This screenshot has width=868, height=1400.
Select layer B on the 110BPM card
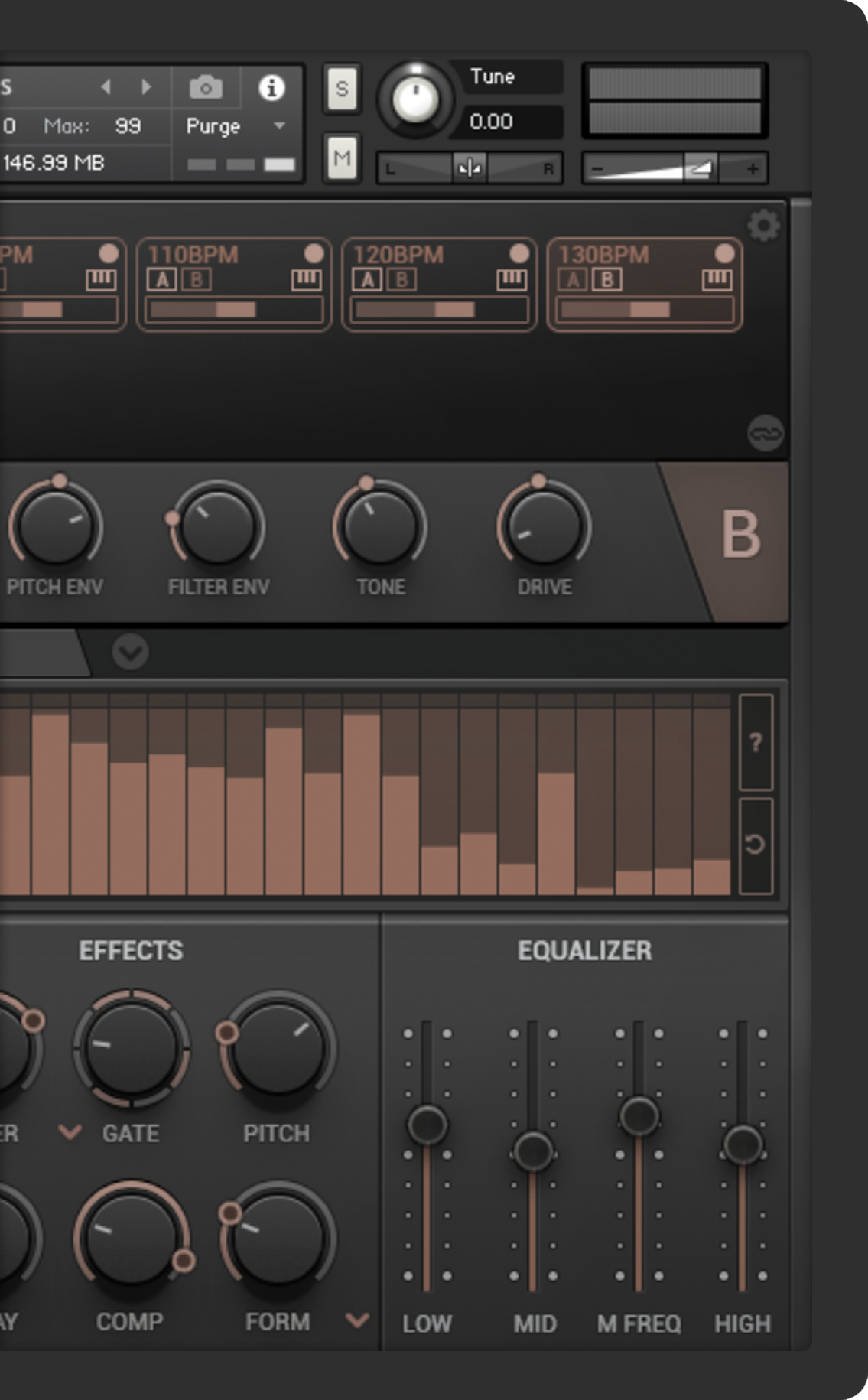197,281
